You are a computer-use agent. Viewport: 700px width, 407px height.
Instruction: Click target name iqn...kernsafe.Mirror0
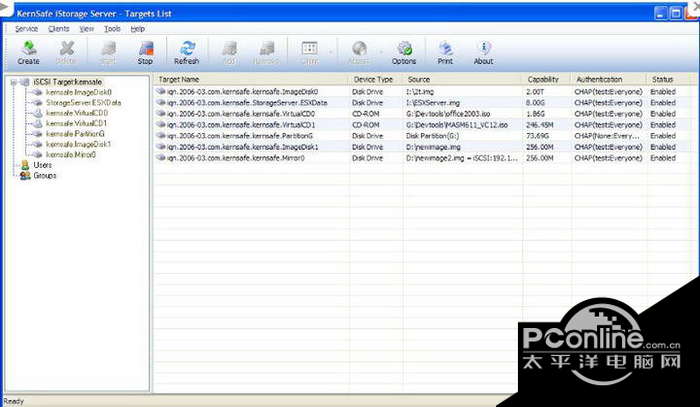[x=236, y=158]
